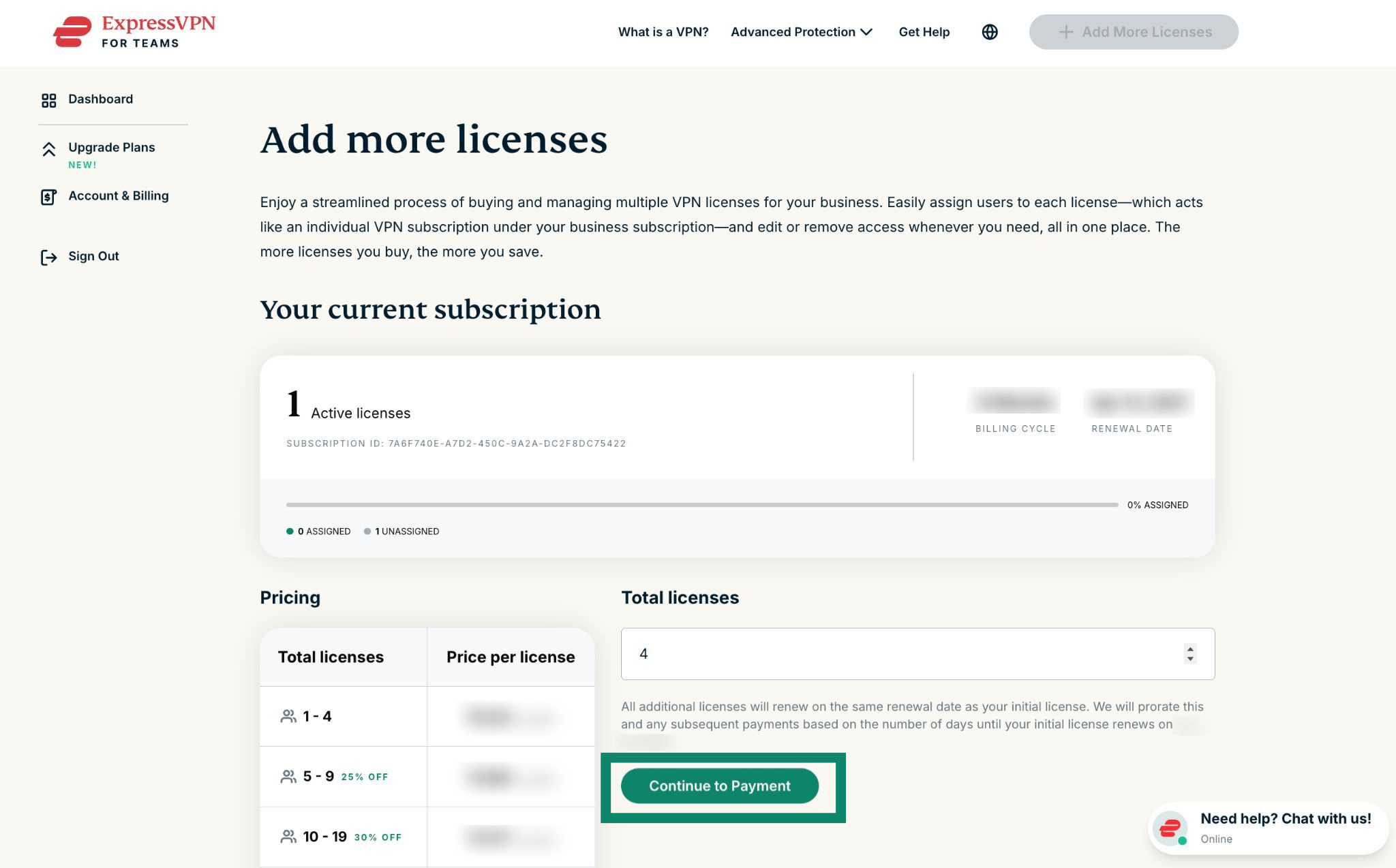Click the users icon in the 10 - 19 row
Viewport: 1396px width, 868px height.
(x=288, y=837)
